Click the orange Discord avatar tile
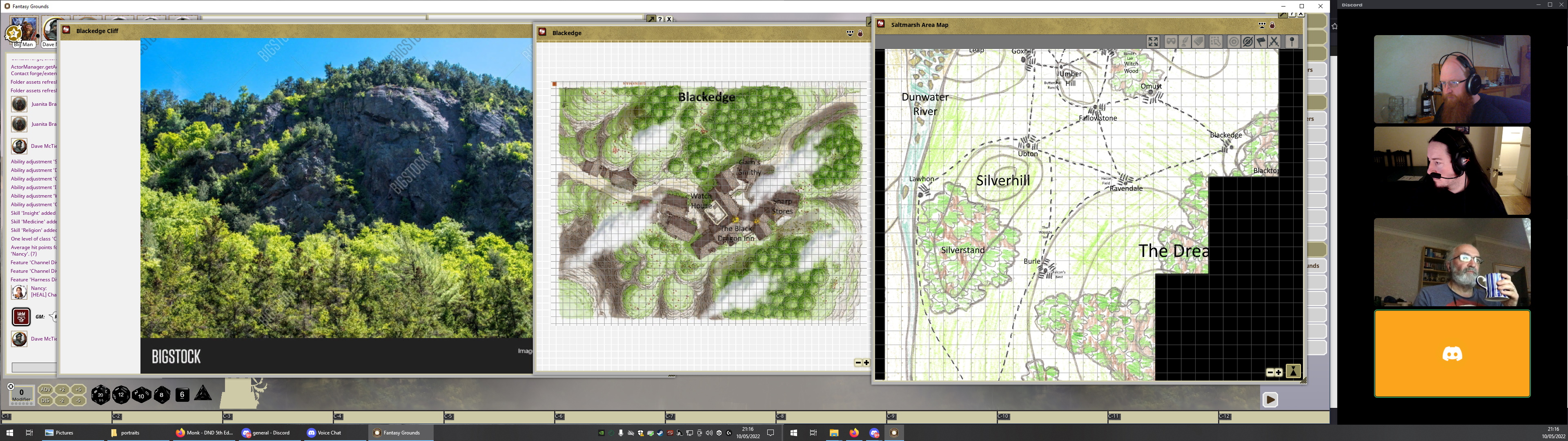 coord(1452,354)
